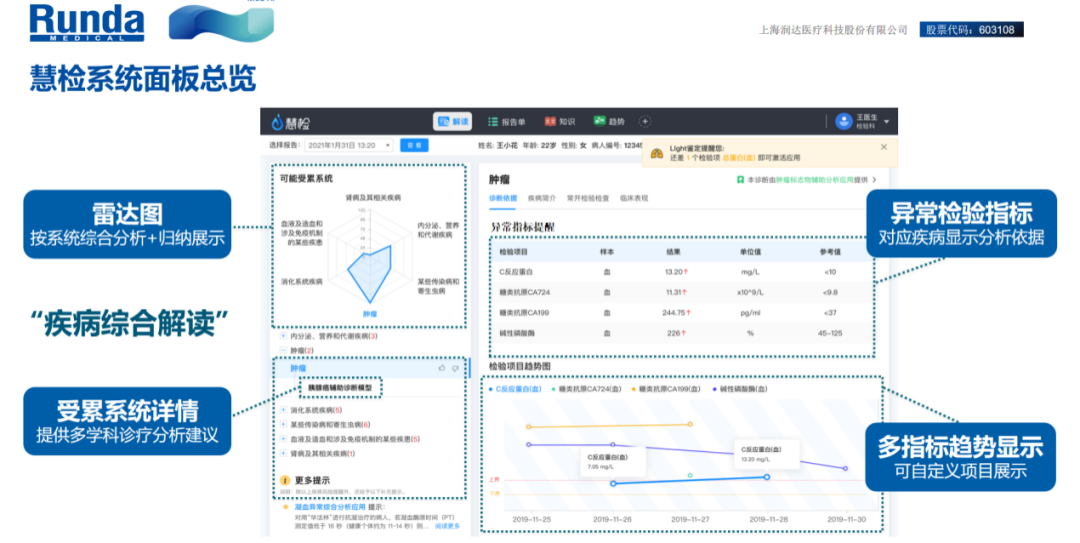Click the 阅读更多 link
Image resolution: width=1080 pixels, height=543 pixels.
click(446, 525)
